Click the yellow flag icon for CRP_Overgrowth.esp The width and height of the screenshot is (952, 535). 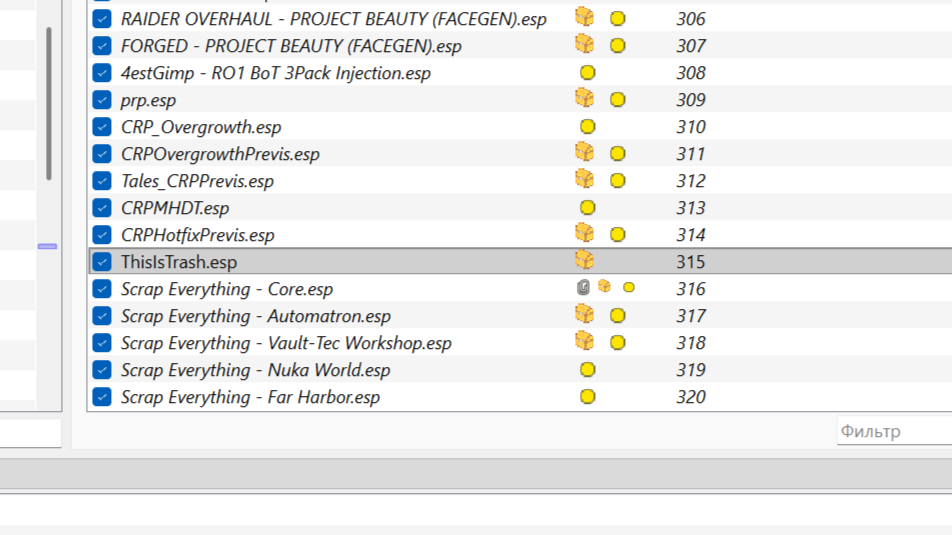coord(588,127)
